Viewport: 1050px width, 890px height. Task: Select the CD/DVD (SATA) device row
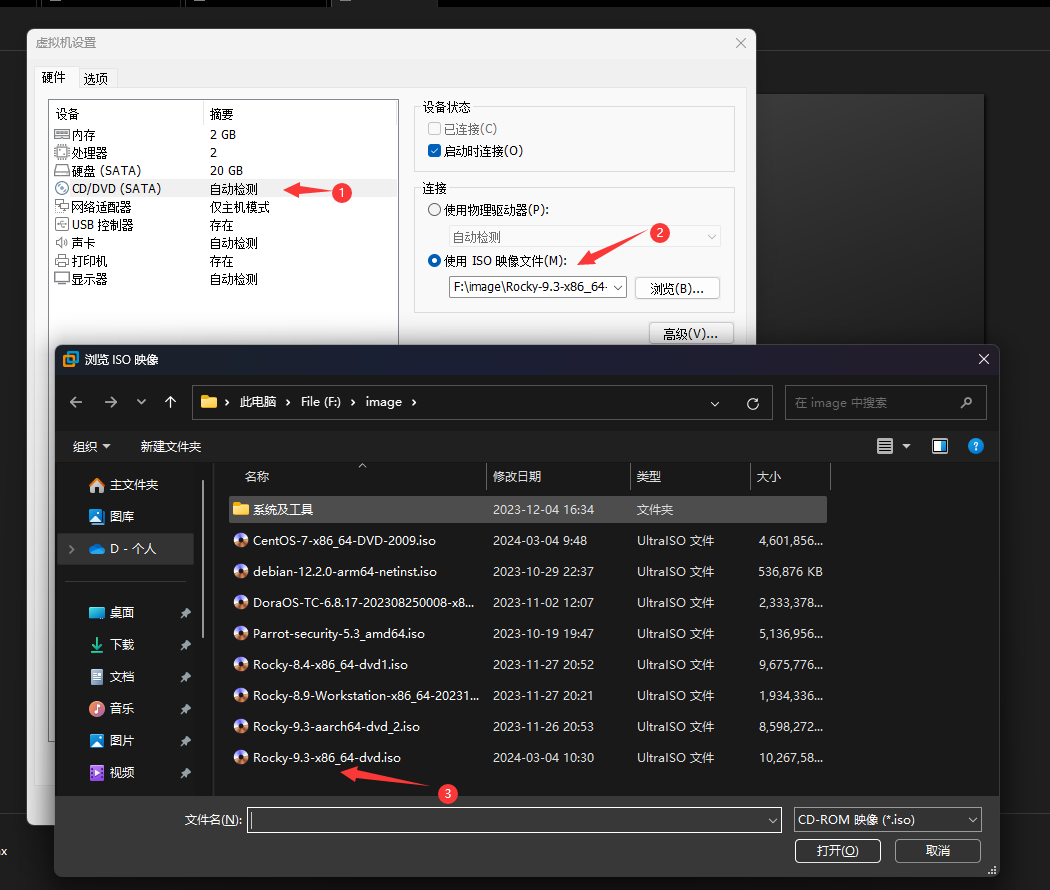[223, 189]
